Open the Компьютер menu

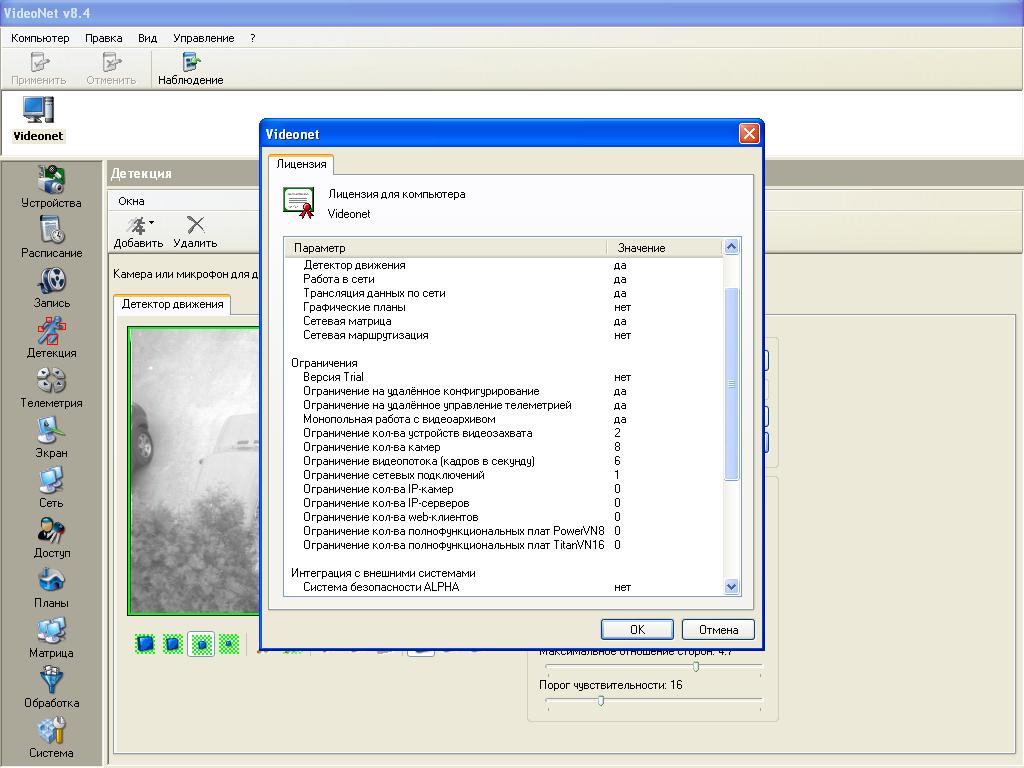[x=40, y=38]
